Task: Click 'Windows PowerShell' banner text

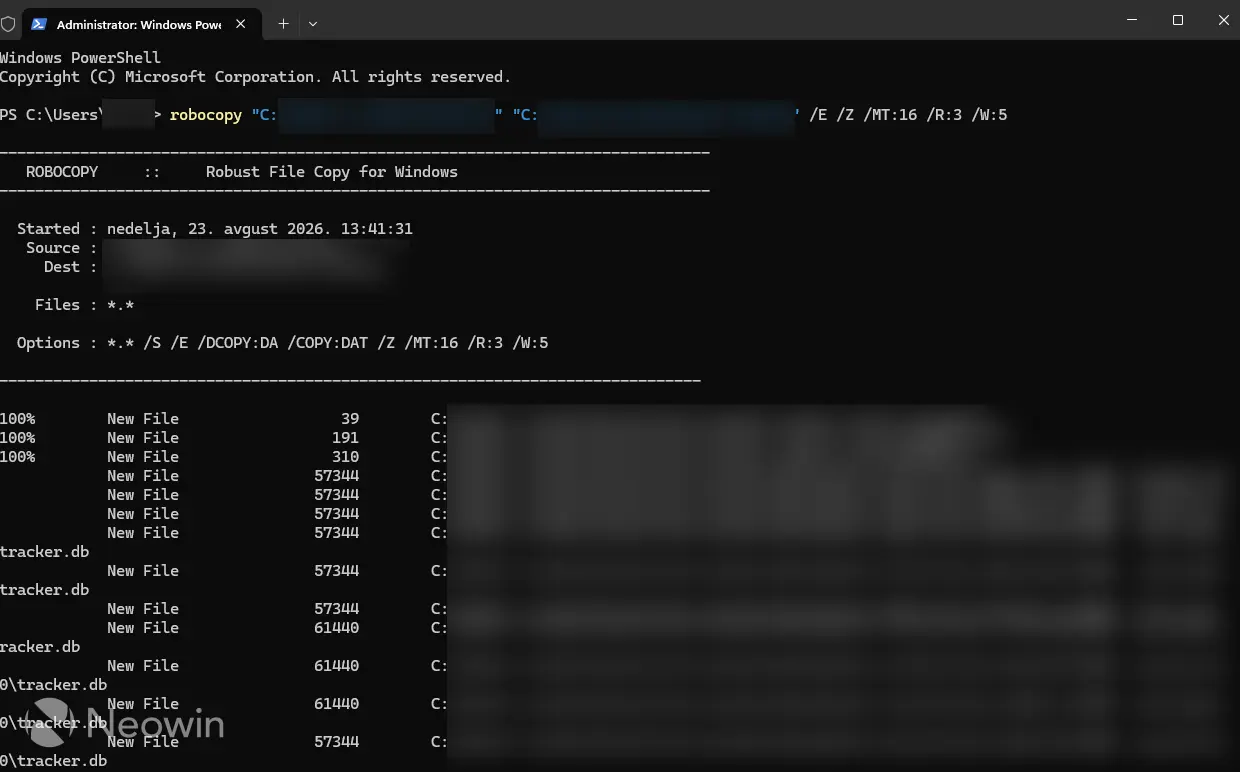Action: [x=80, y=58]
